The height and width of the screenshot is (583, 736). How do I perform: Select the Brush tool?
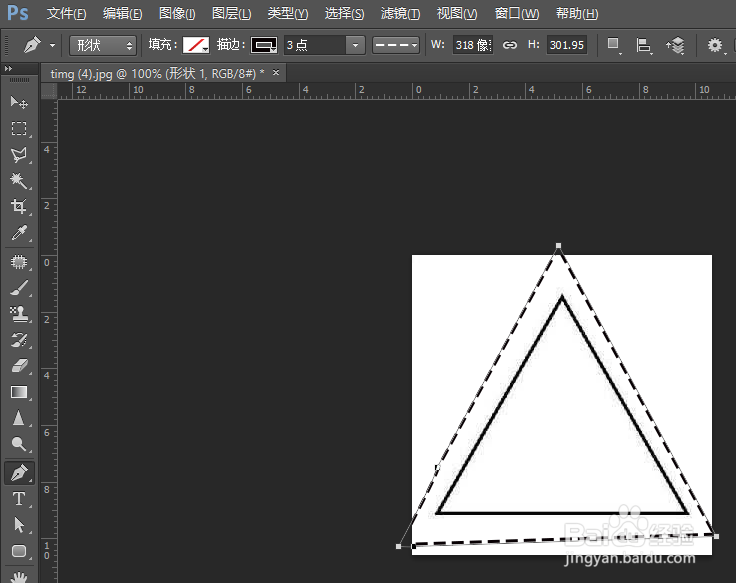pyautogui.click(x=19, y=288)
